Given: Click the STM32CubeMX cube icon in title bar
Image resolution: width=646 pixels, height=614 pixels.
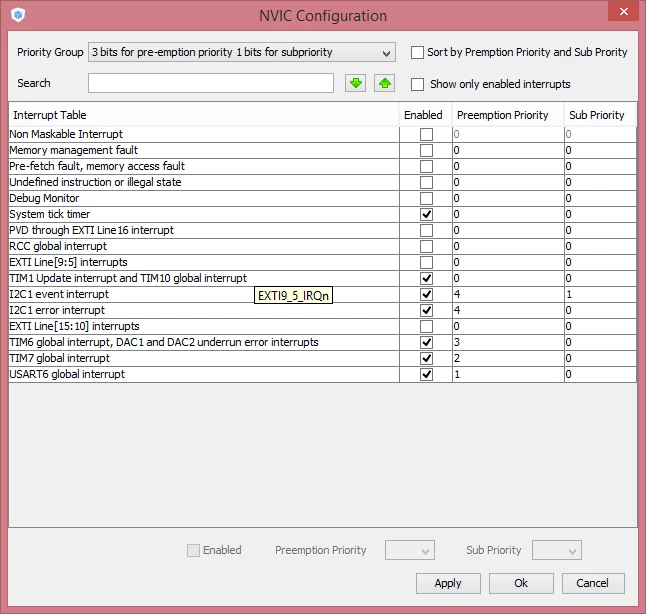Looking at the screenshot, I should coord(18,15).
